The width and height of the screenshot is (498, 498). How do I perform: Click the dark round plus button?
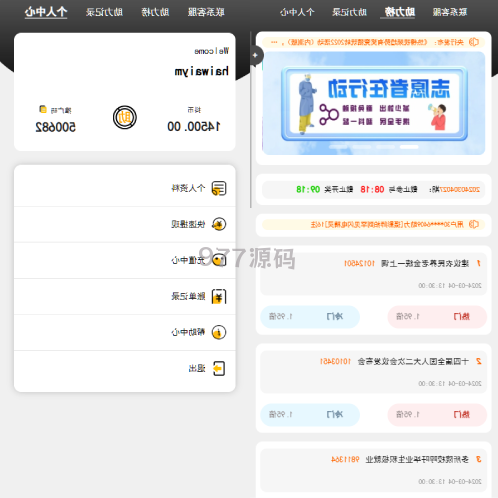255,55
